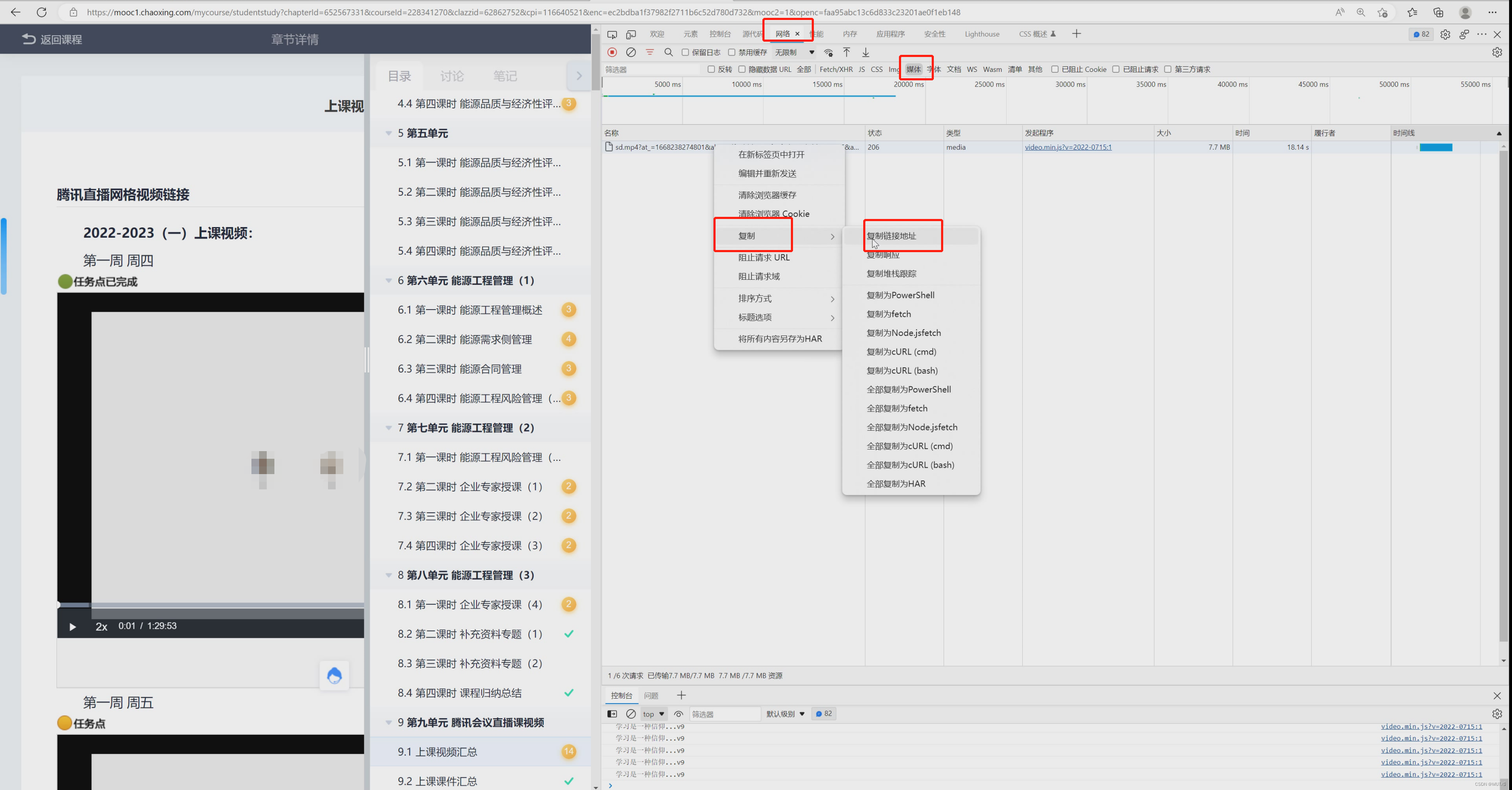Image resolution: width=1512 pixels, height=790 pixels.
Task: Open the video.min.js initiator link
Action: (x=1068, y=147)
